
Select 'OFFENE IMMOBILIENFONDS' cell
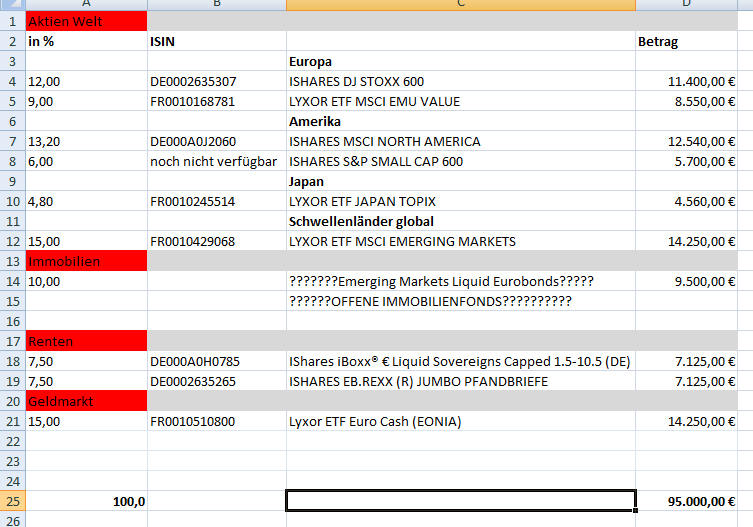461,301
